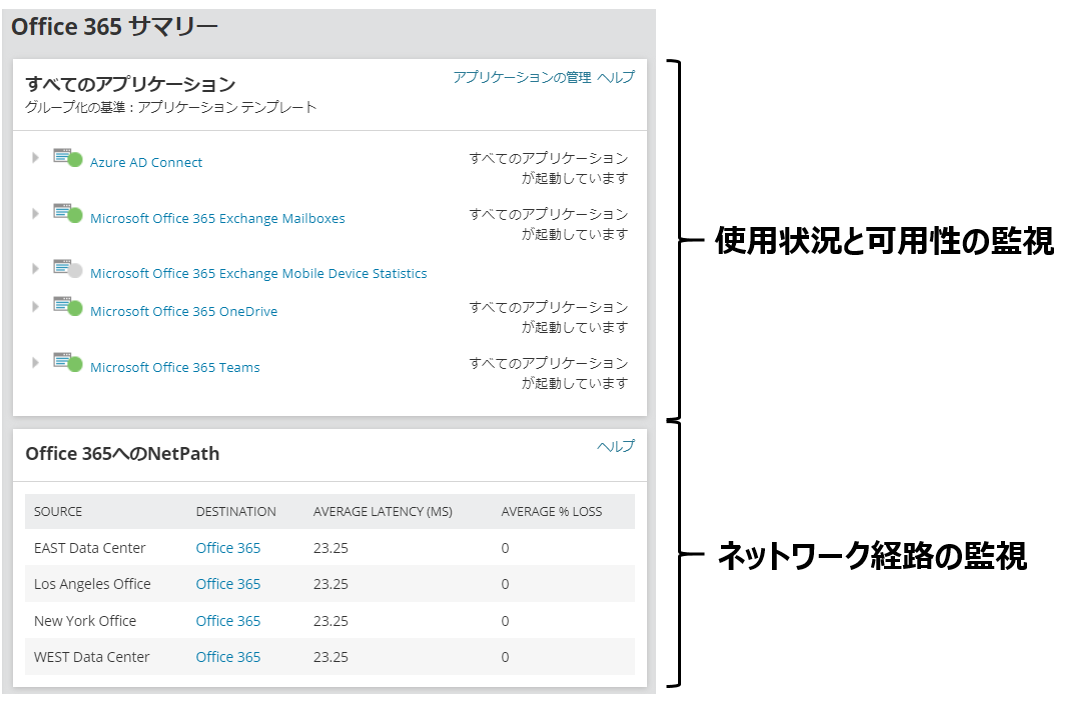Click the SOURCE column header
This screenshot has height=703, width=1092.
click(x=58, y=511)
